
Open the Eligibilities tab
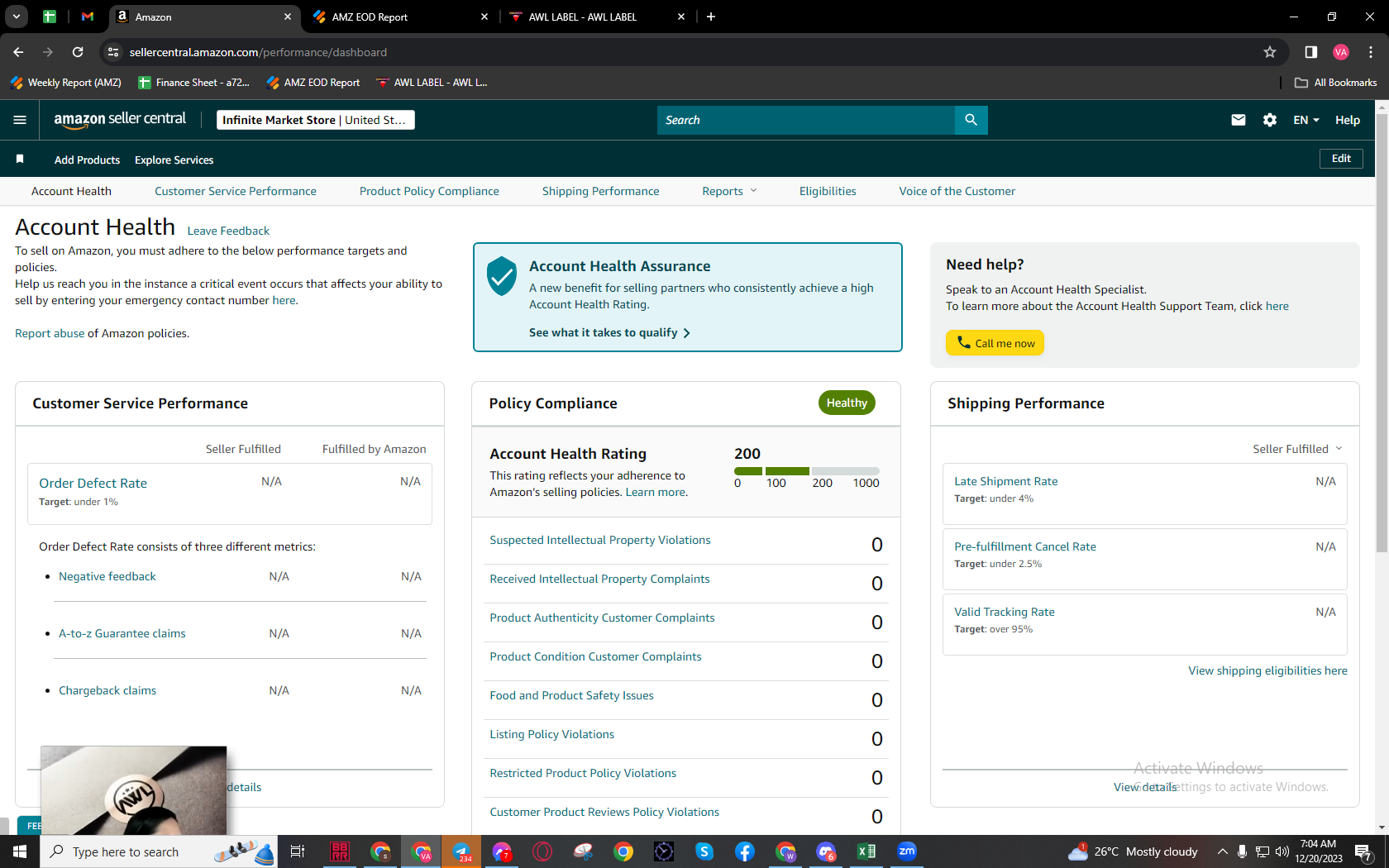click(828, 191)
